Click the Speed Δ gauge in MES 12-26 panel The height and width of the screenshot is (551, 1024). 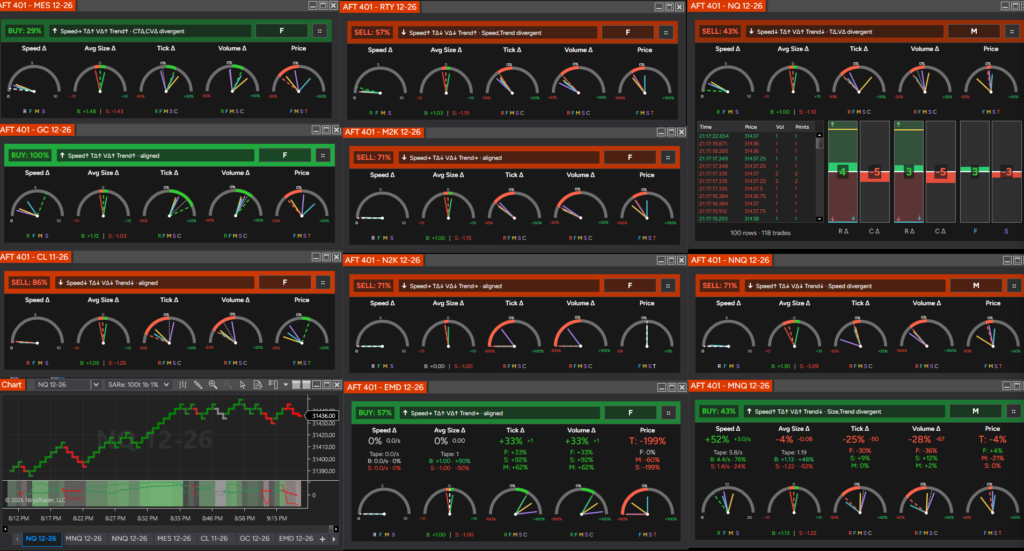(33, 78)
